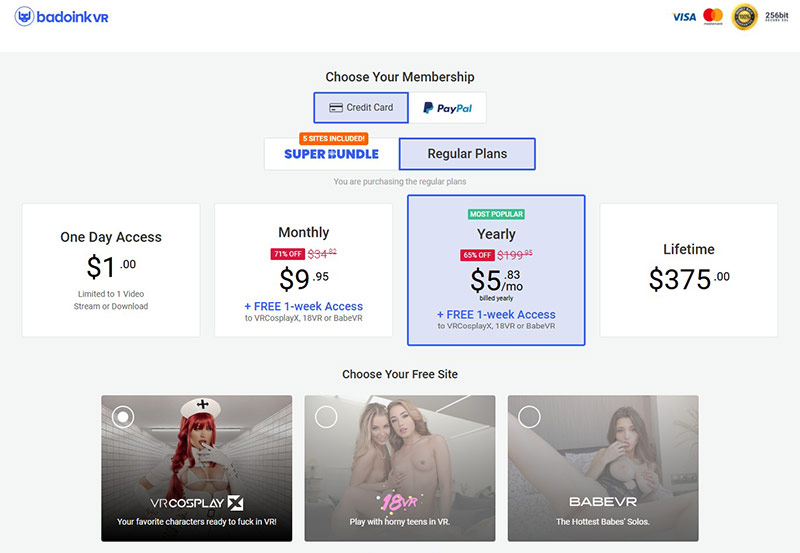Click the Visa card icon
800x553 pixels.
[684, 17]
